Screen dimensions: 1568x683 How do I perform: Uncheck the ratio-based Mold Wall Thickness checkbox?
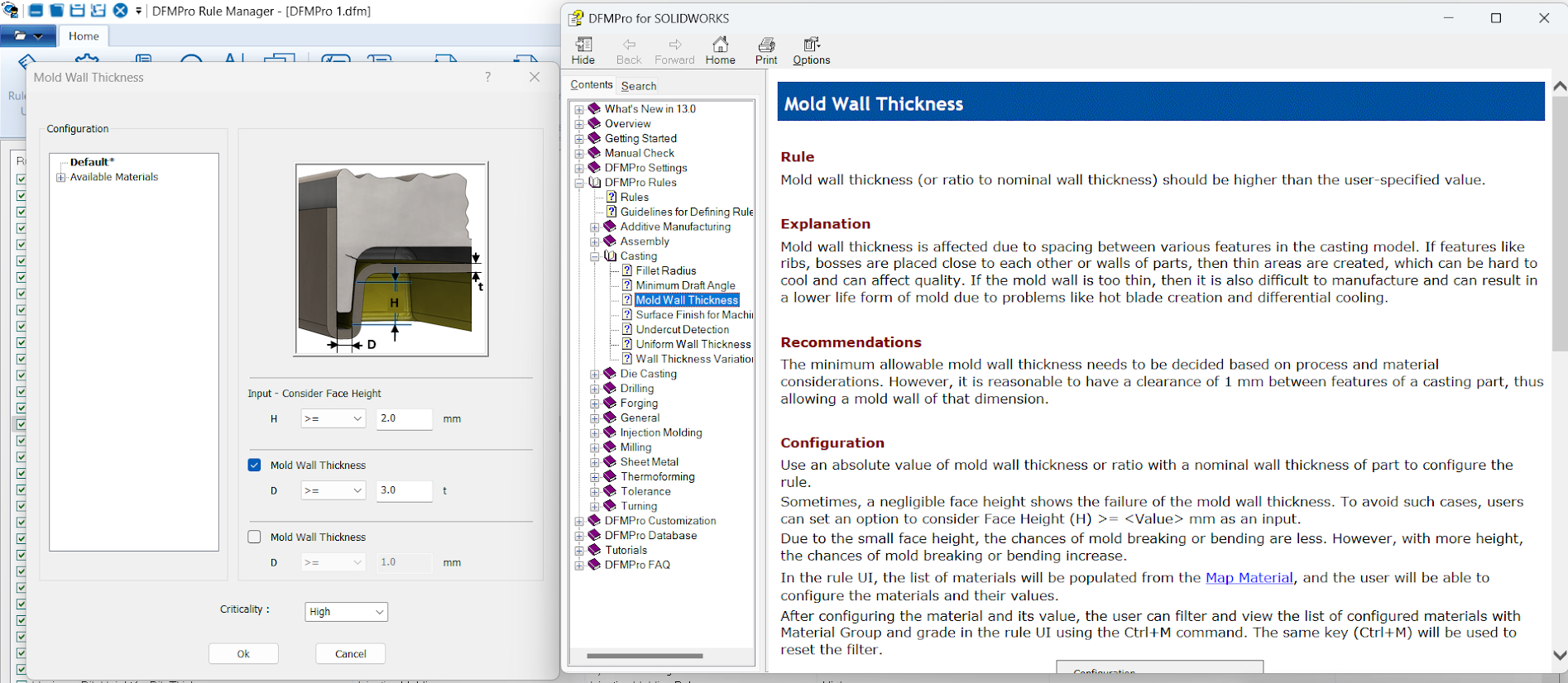[x=255, y=465]
